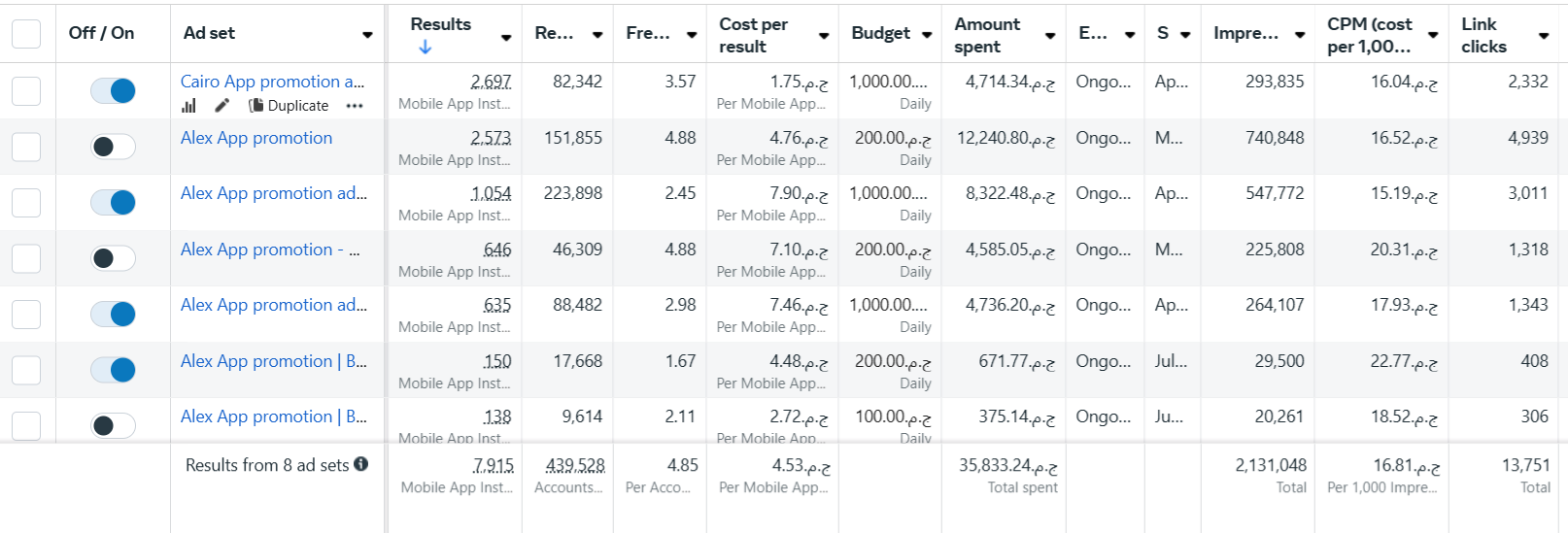
Task: Tick the select-all checkbox in the header
Action: pyautogui.click(x=26, y=33)
